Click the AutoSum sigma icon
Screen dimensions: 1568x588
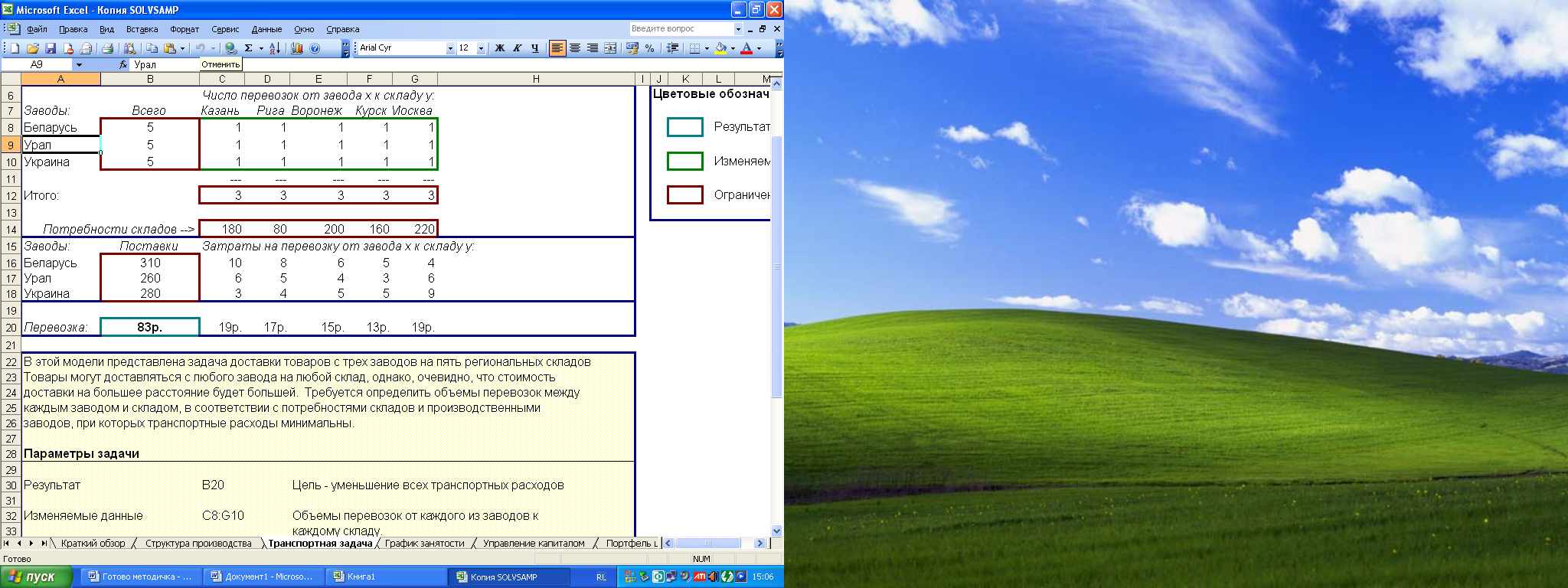tap(249, 48)
